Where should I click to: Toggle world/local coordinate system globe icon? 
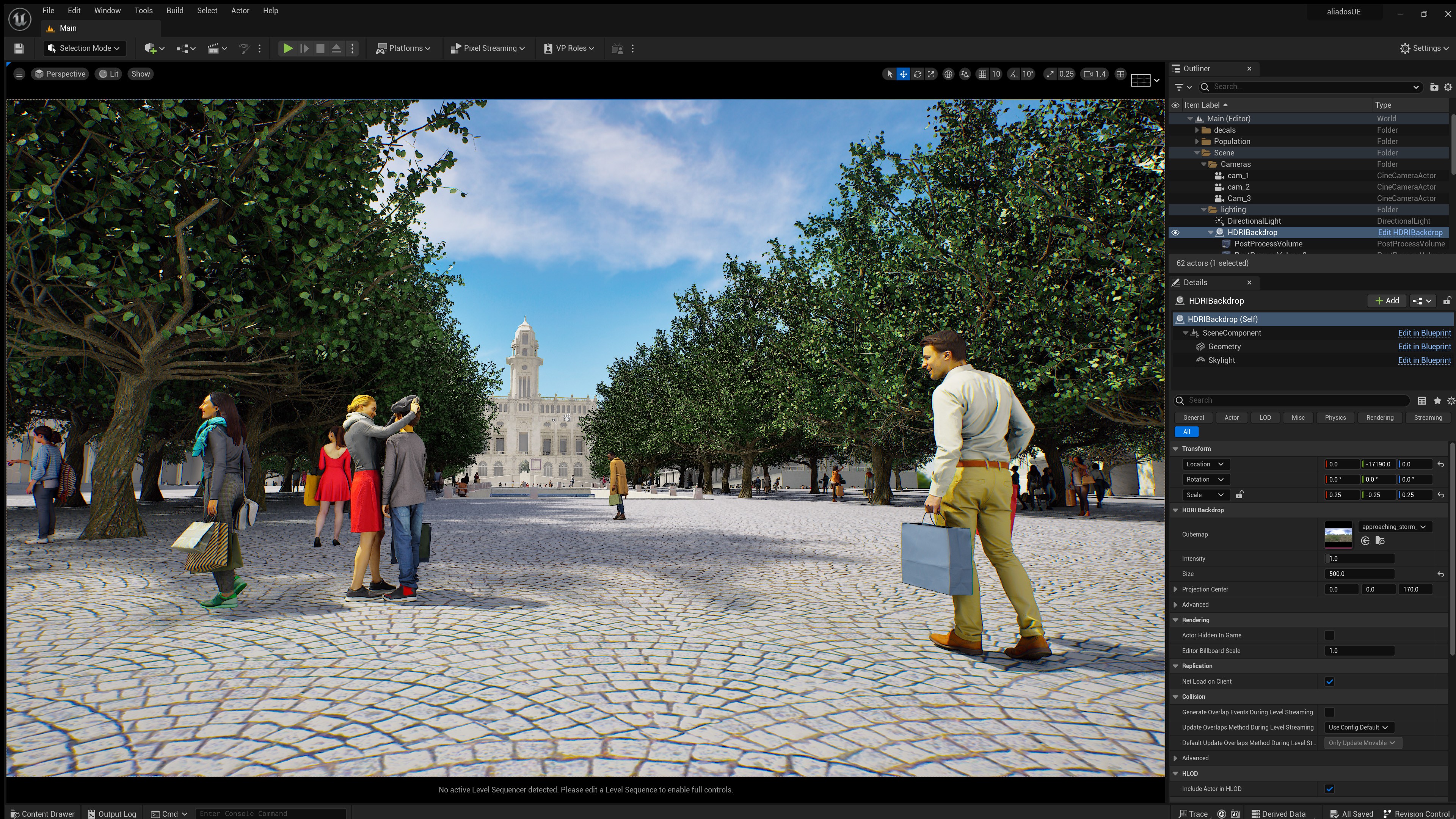coord(948,74)
